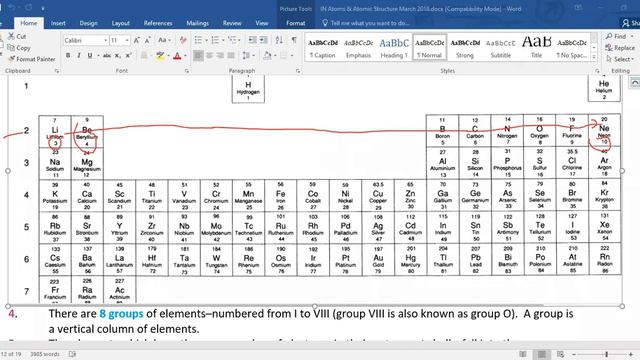Open Replace in Editing group
640x360 pixels.
pos(620,48)
